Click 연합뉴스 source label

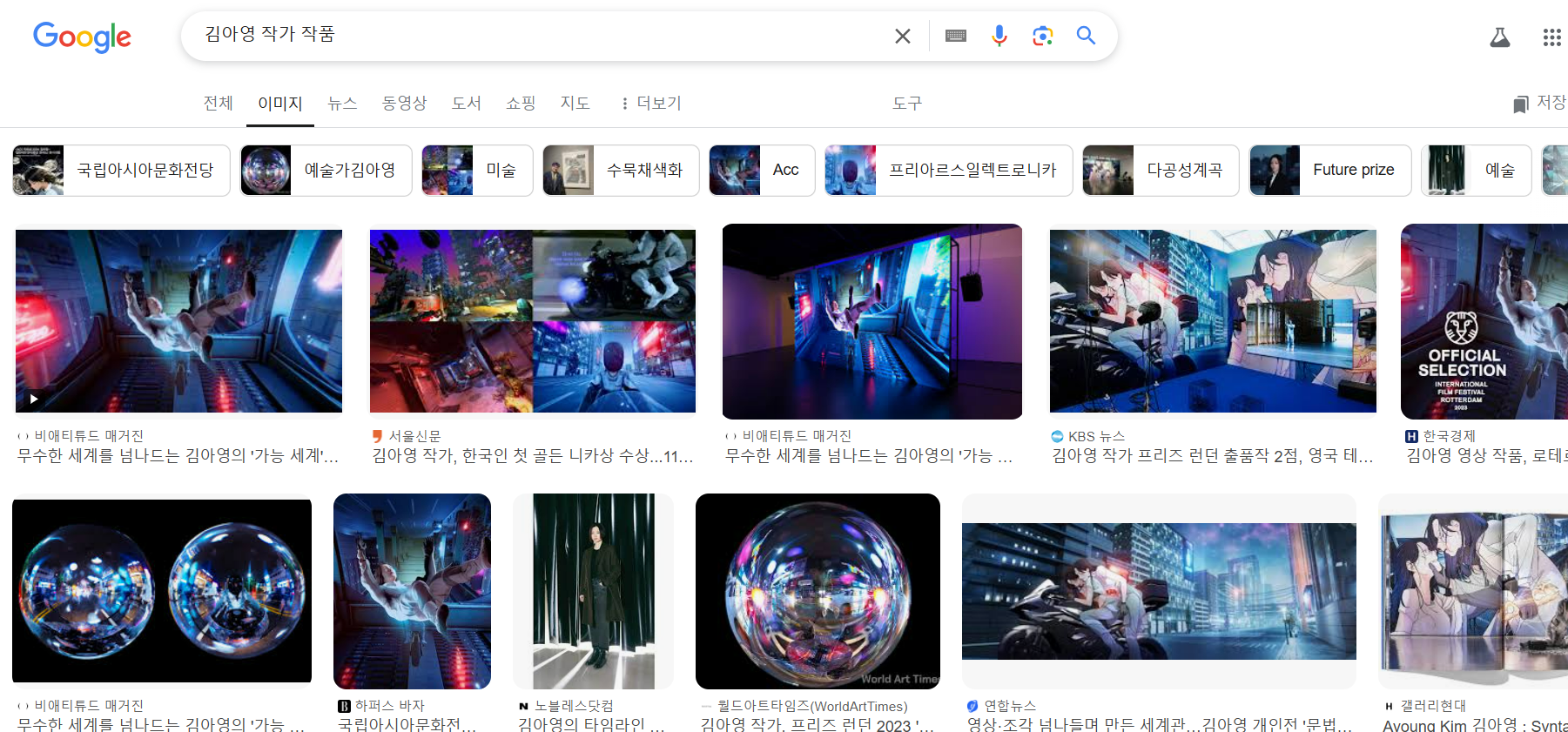pyautogui.click(x=1010, y=706)
